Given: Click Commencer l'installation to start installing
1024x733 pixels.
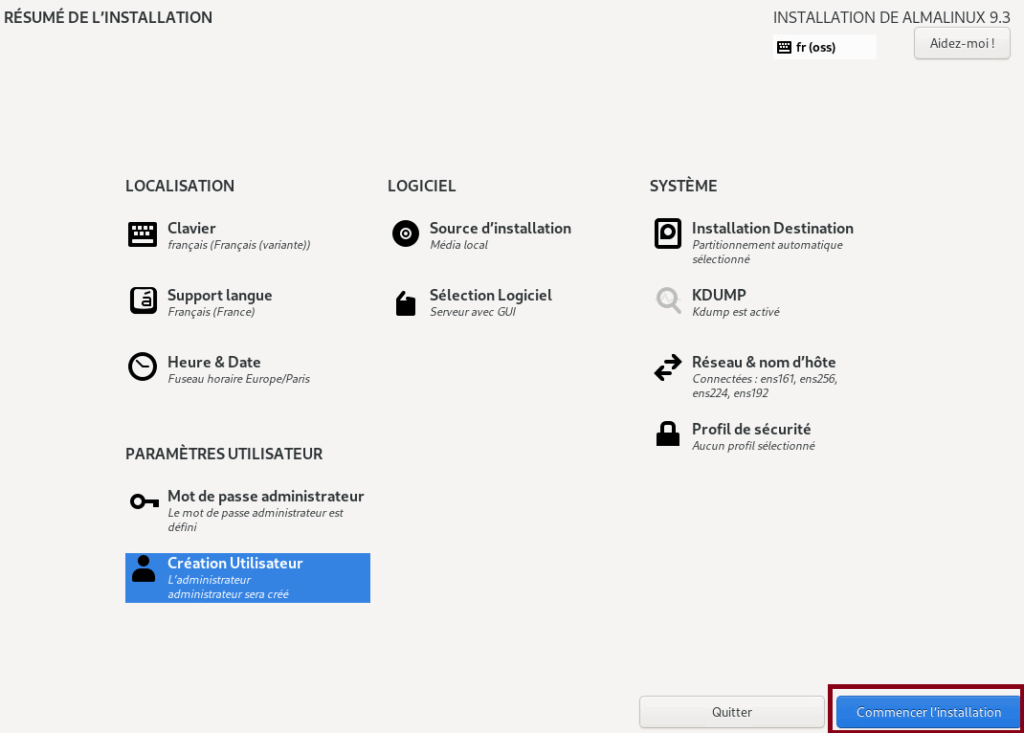Looking at the screenshot, I should (926, 711).
